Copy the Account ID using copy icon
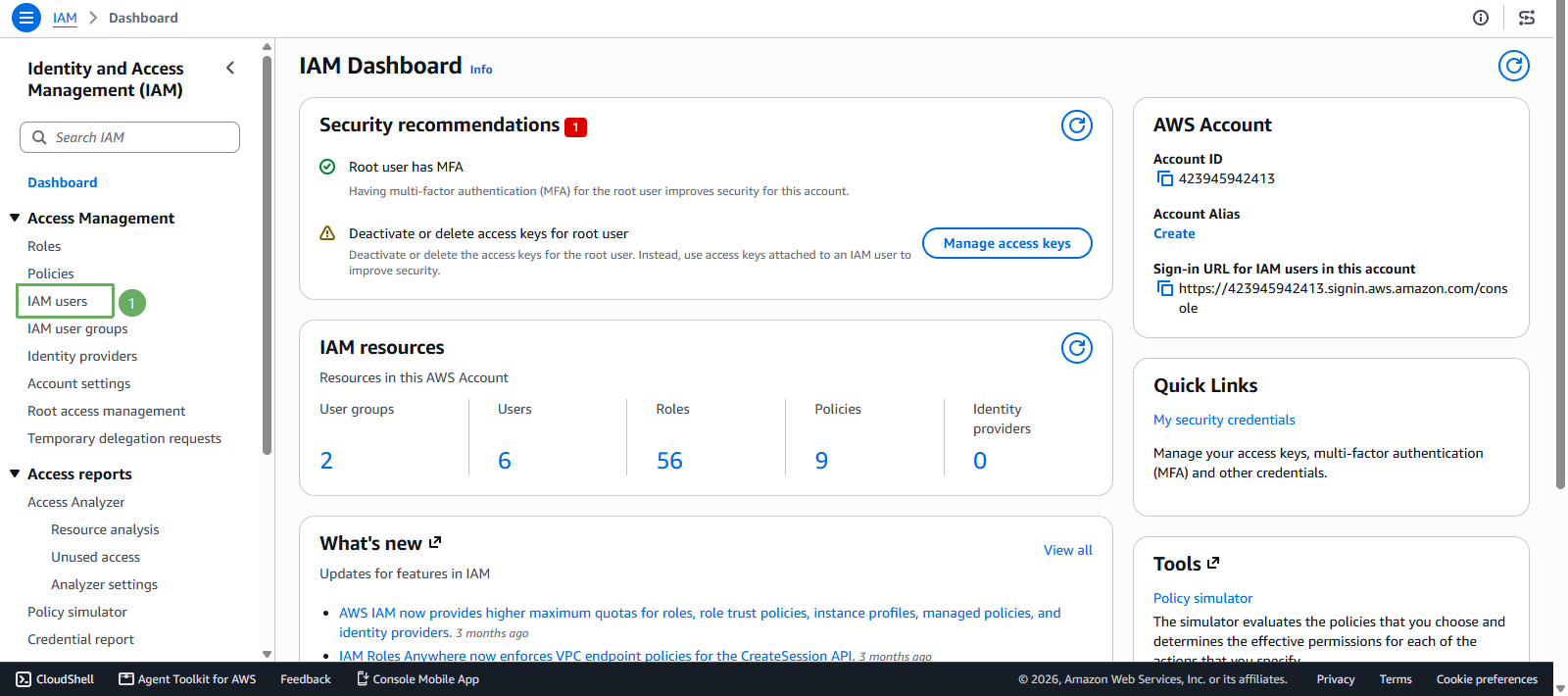 coord(1165,178)
